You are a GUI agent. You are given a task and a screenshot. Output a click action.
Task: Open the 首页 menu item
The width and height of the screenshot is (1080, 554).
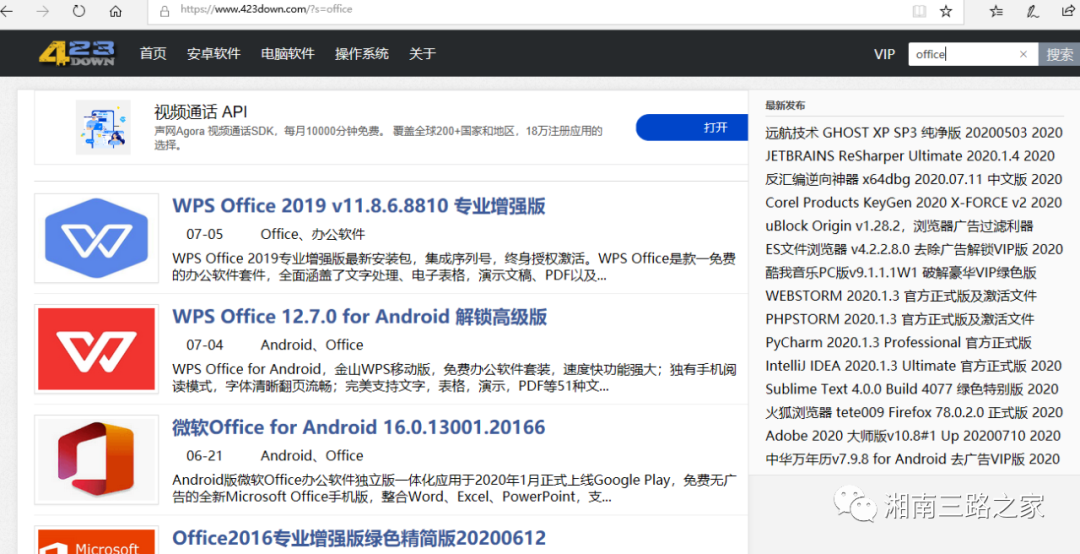153,54
